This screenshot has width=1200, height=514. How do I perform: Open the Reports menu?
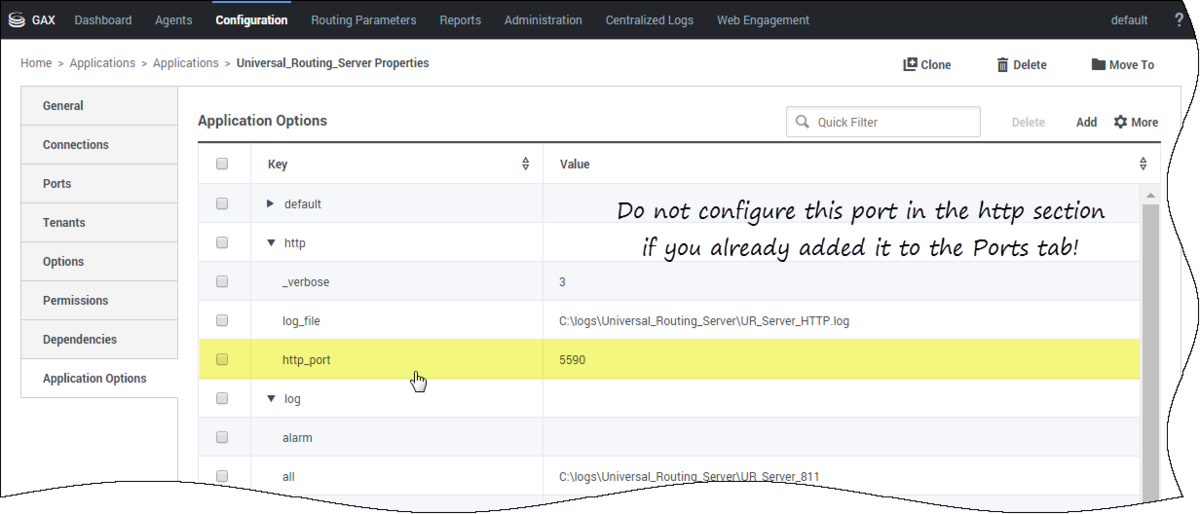point(460,20)
